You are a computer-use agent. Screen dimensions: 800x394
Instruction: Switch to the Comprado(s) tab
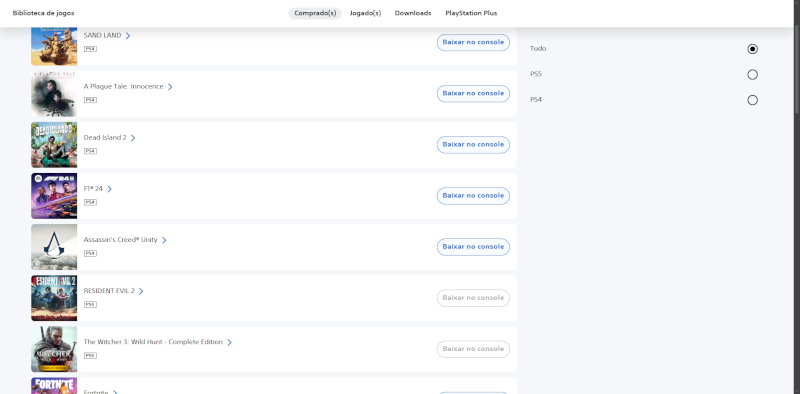click(x=315, y=13)
